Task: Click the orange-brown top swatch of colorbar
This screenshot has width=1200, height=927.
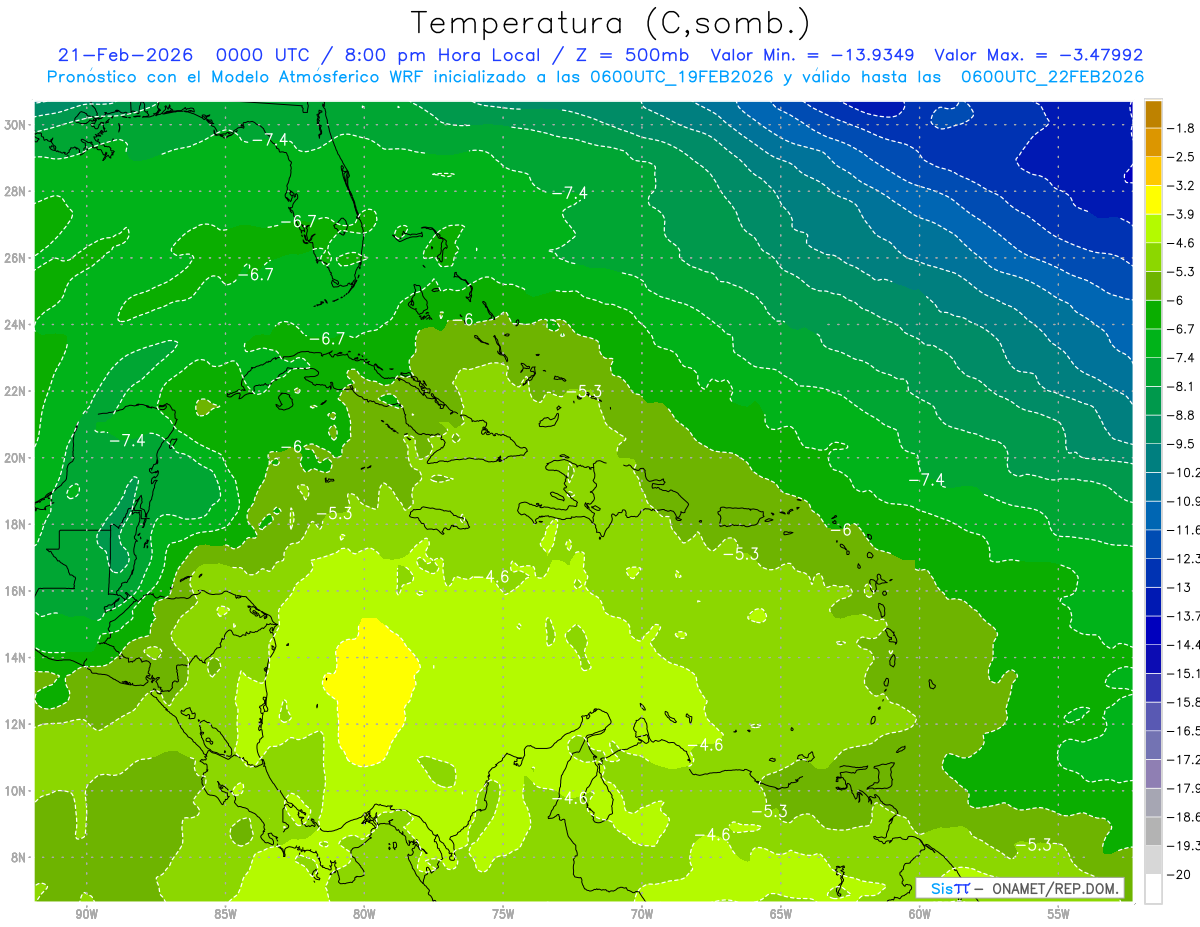Action: [1153, 114]
